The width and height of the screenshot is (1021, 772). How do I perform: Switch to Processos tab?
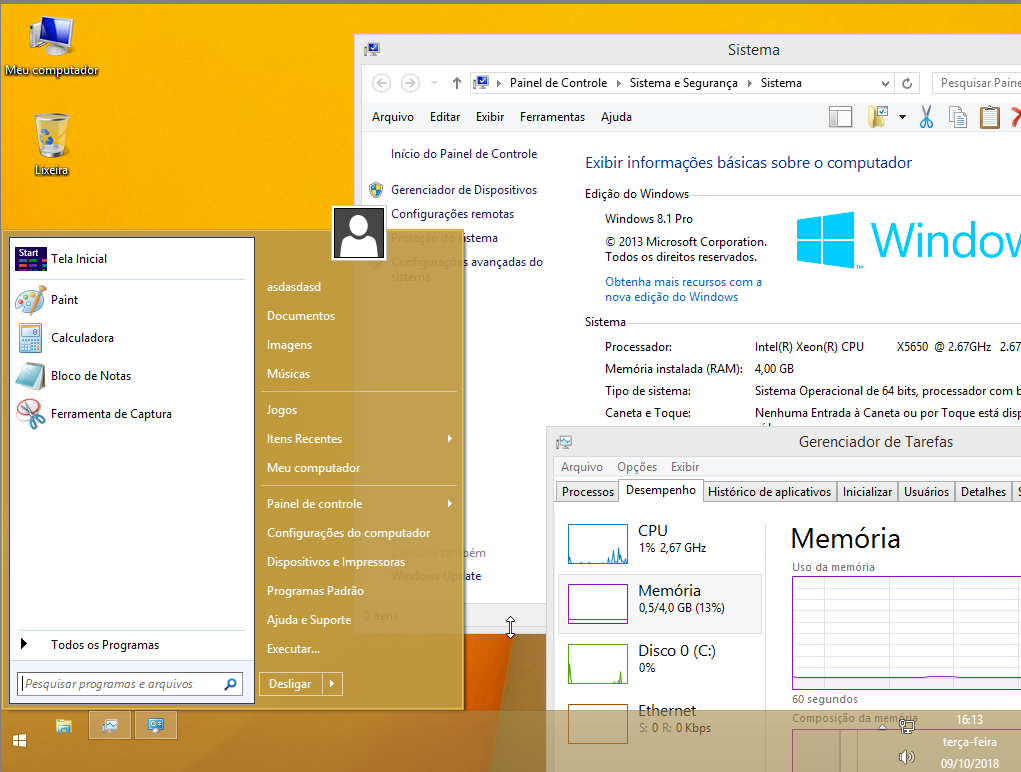587,491
